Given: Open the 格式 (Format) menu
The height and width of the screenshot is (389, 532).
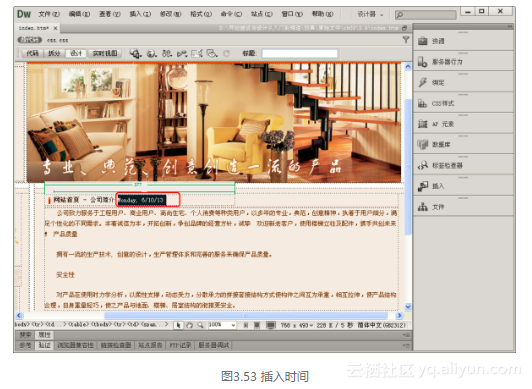Looking at the screenshot, I should pyautogui.click(x=201, y=14).
